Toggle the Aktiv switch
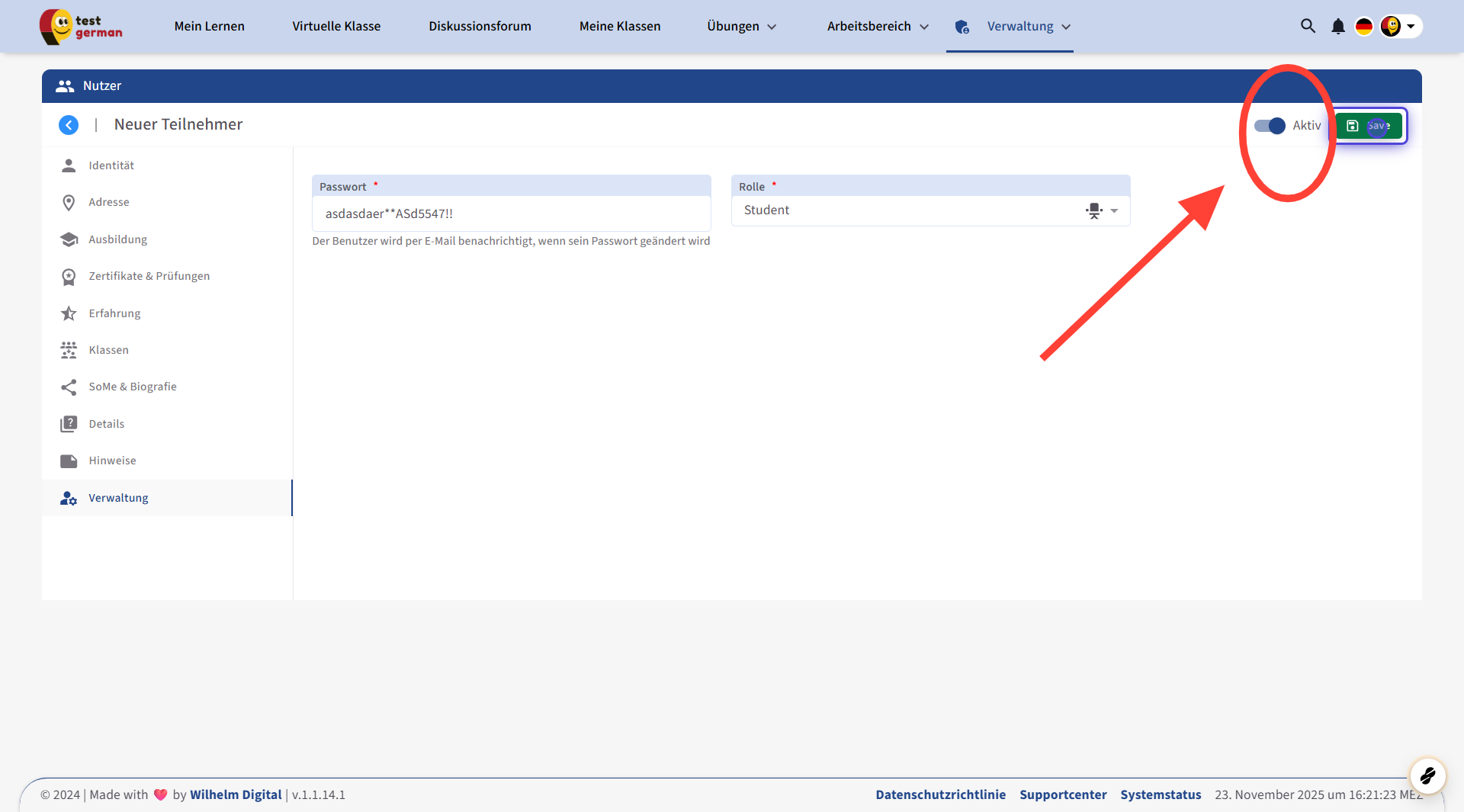1464x812 pixels. 1270,126
